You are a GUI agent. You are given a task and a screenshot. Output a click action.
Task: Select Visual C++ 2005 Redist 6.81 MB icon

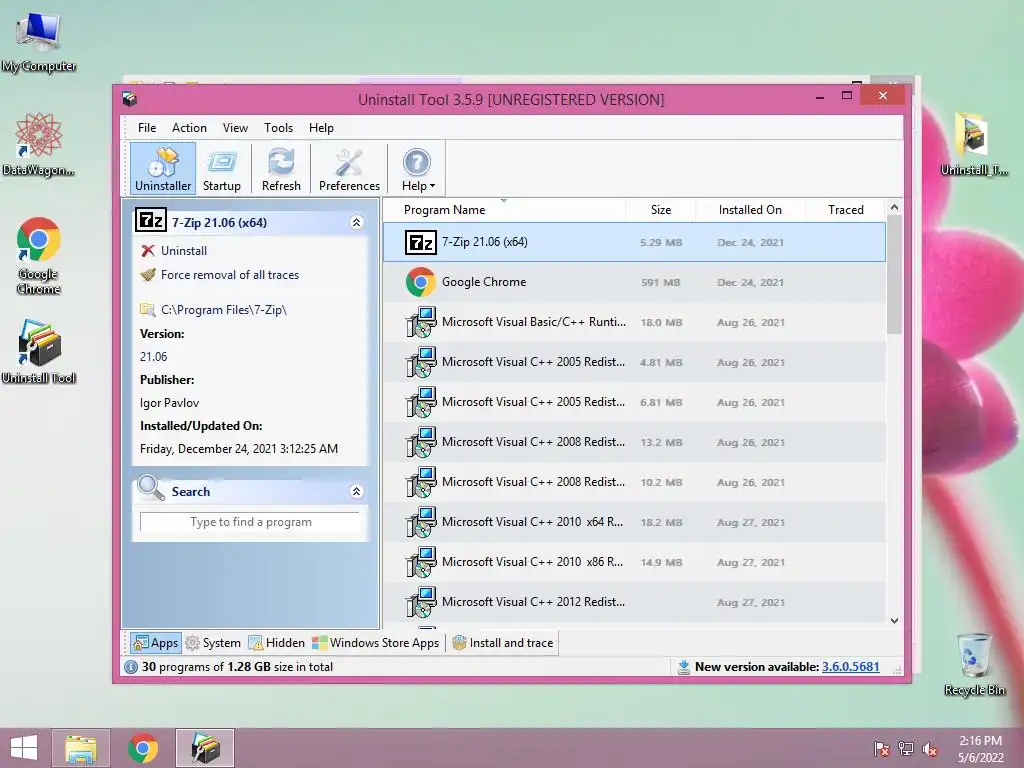click(421, 402)
